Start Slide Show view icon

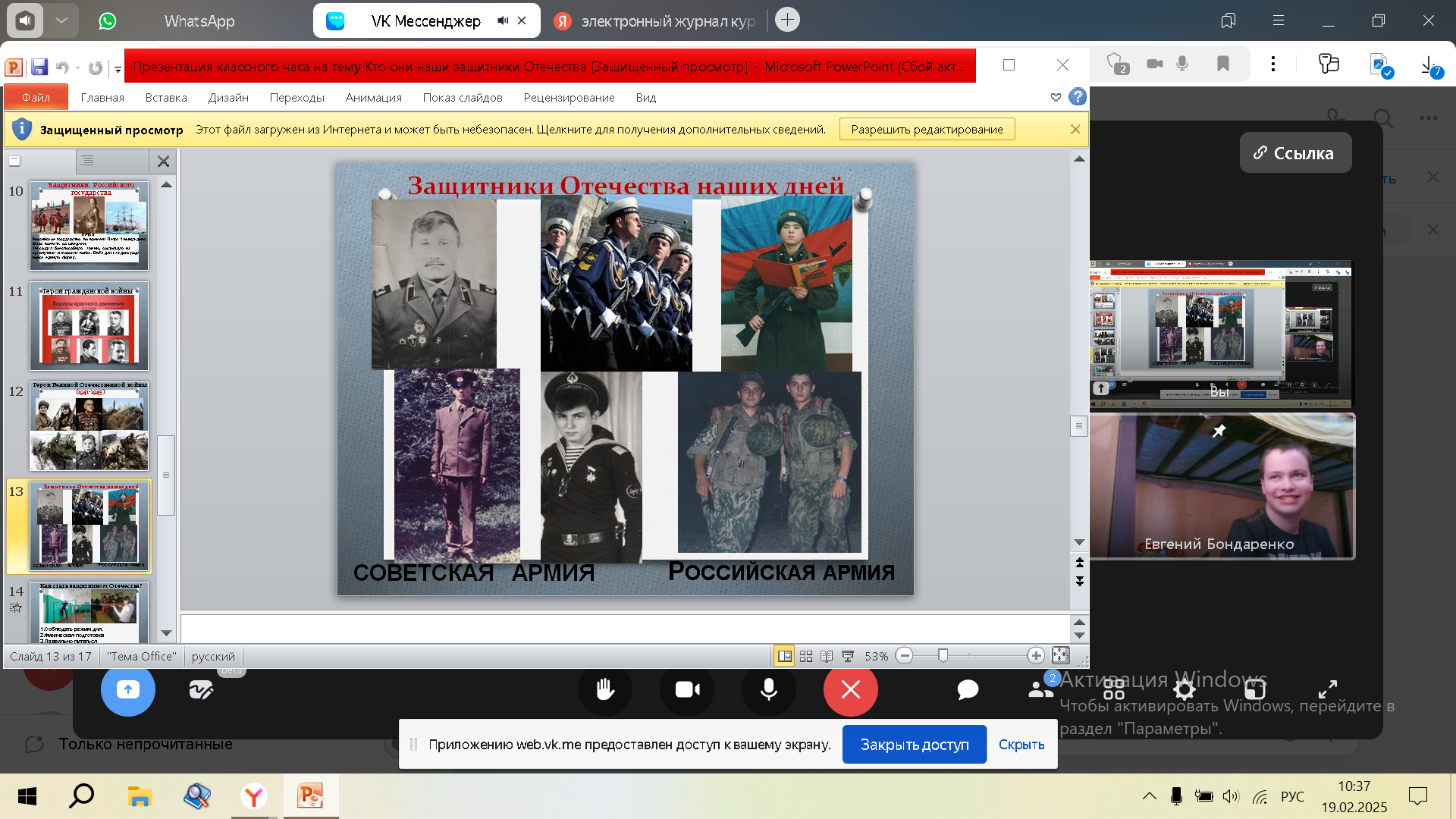pyautogui.click(x=848, y=656)
